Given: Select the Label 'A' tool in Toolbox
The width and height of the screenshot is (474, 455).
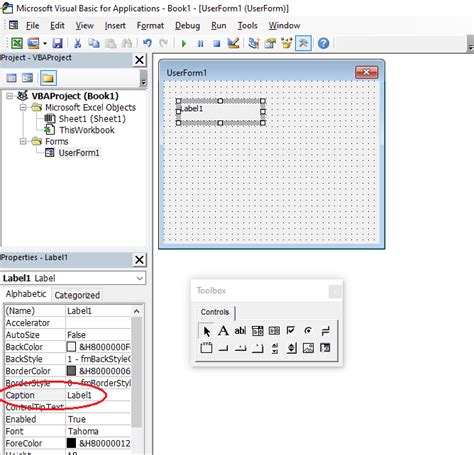Looking at the screenshot, I should tap(223, 331).
